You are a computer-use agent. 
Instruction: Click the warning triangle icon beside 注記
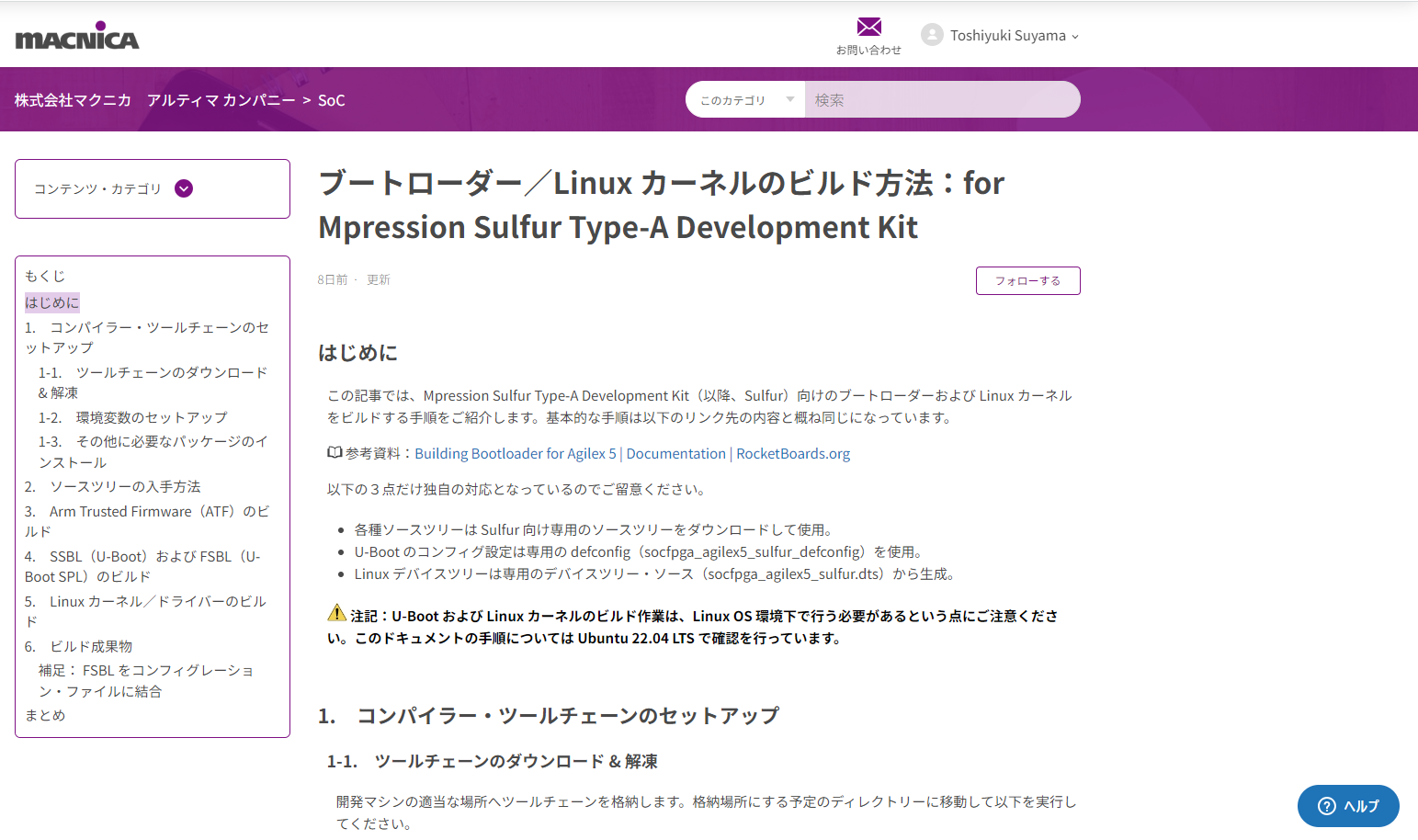click(337, 613)
